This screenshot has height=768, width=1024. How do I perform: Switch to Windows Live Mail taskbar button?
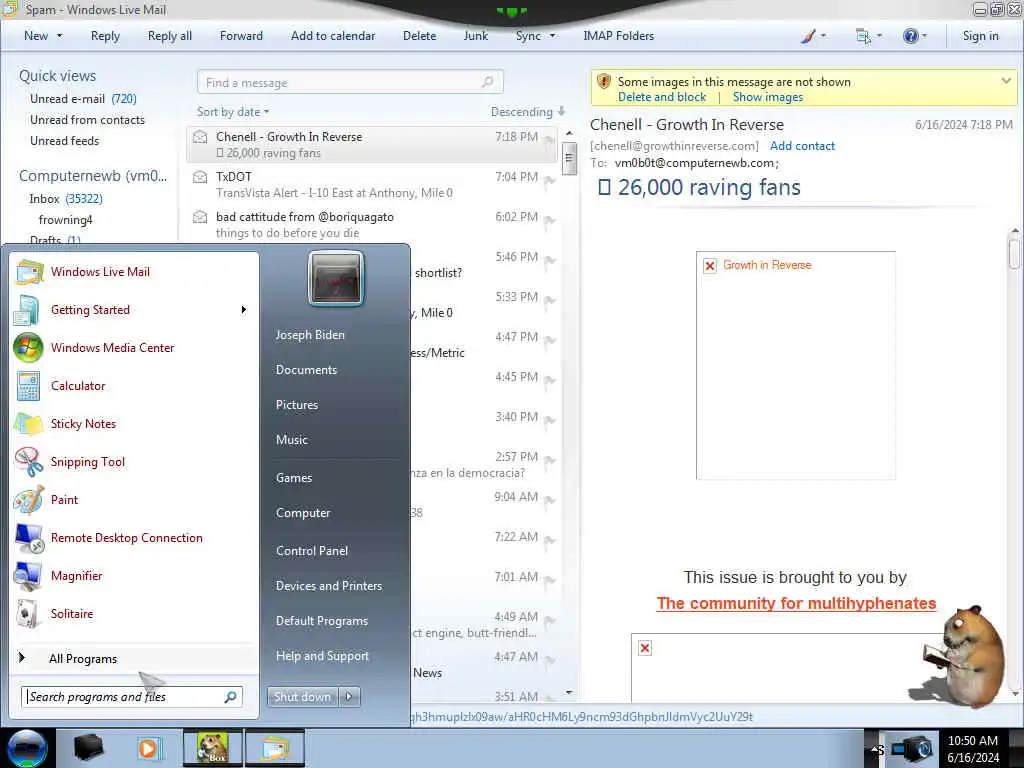point(276,748)
